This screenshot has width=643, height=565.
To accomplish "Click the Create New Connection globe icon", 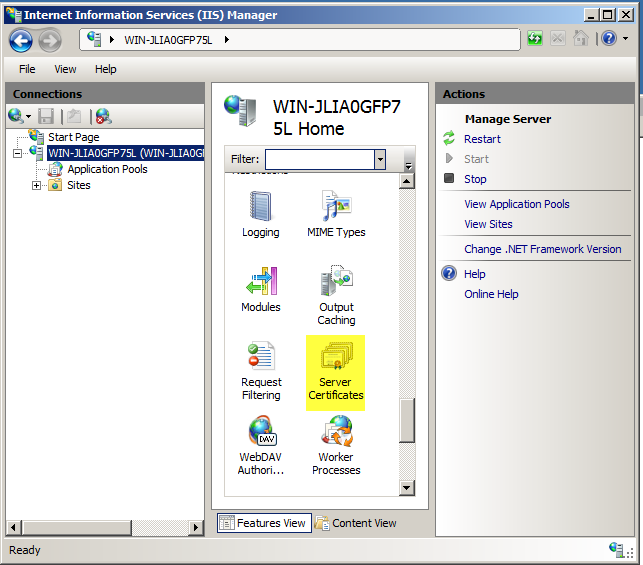I will point(16,116).
